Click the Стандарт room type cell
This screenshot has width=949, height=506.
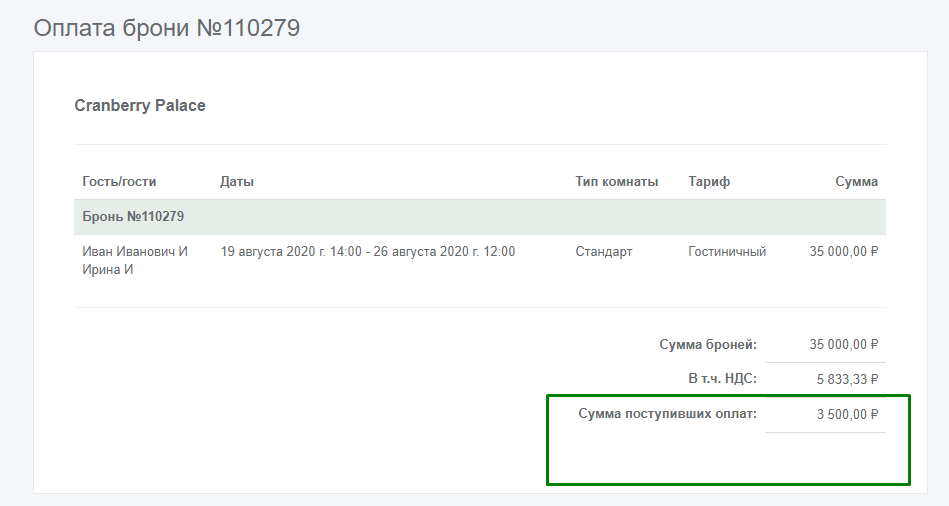pyautogui.click(x=604, y=252)
